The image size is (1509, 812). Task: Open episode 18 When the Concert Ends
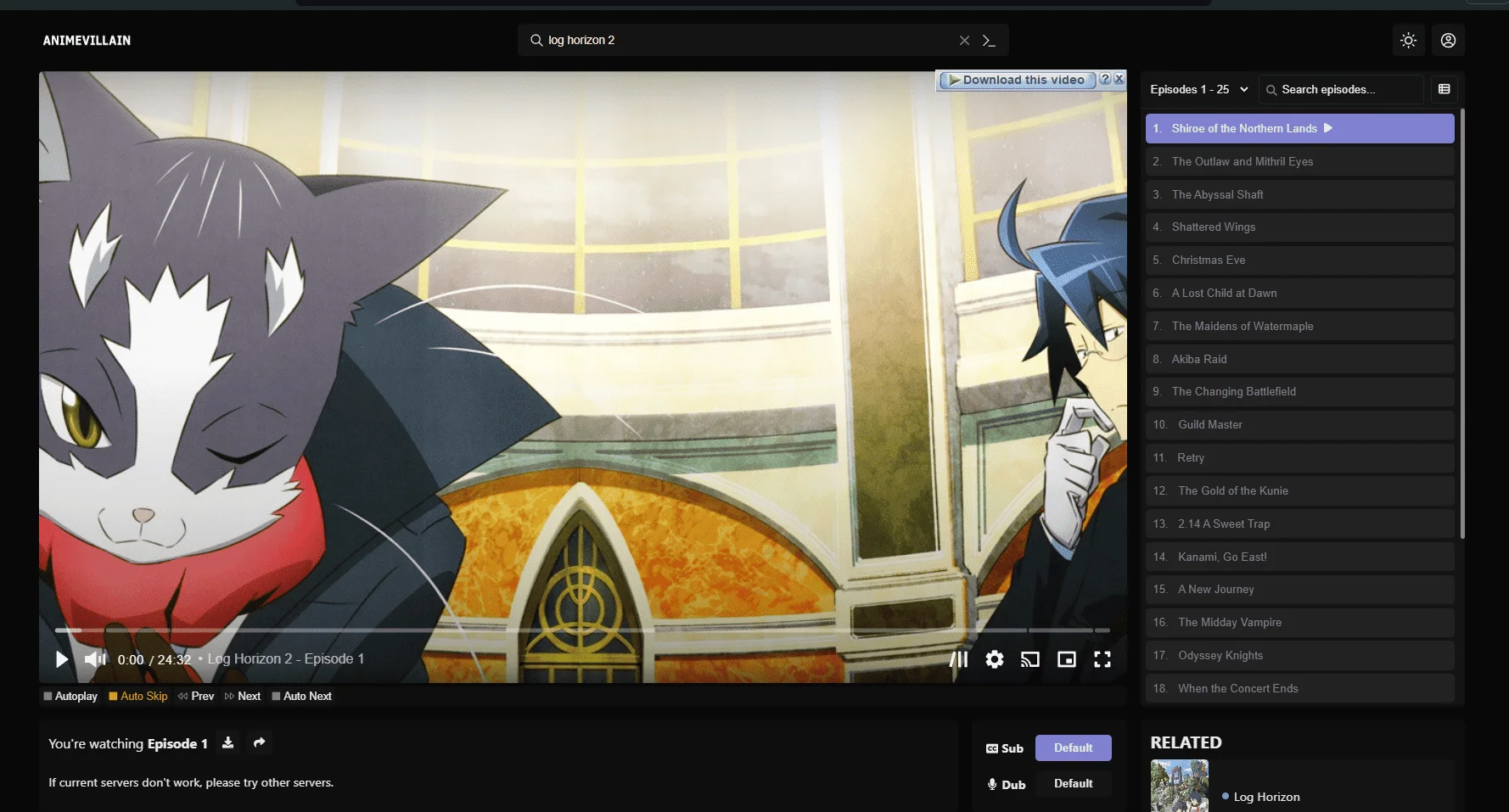1299,688
